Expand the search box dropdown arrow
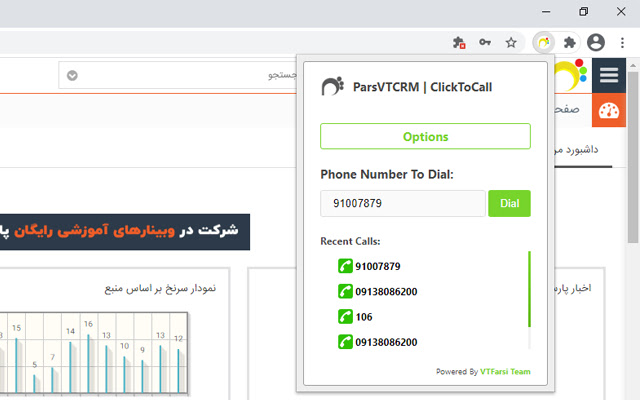 click(x=72, y=76)
